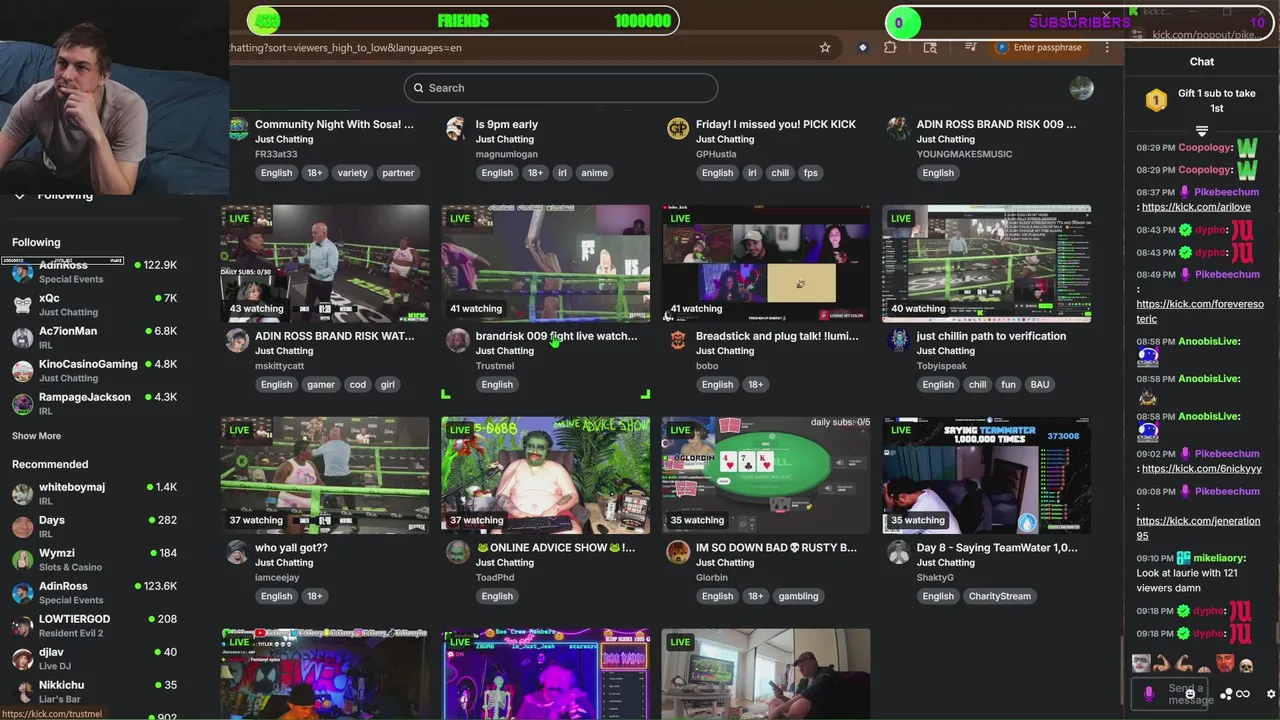Image resolution: width=1280 pixels, height=720 pixels.
Task: Click the variety tag under FR33at33
Action: (352, 173)
